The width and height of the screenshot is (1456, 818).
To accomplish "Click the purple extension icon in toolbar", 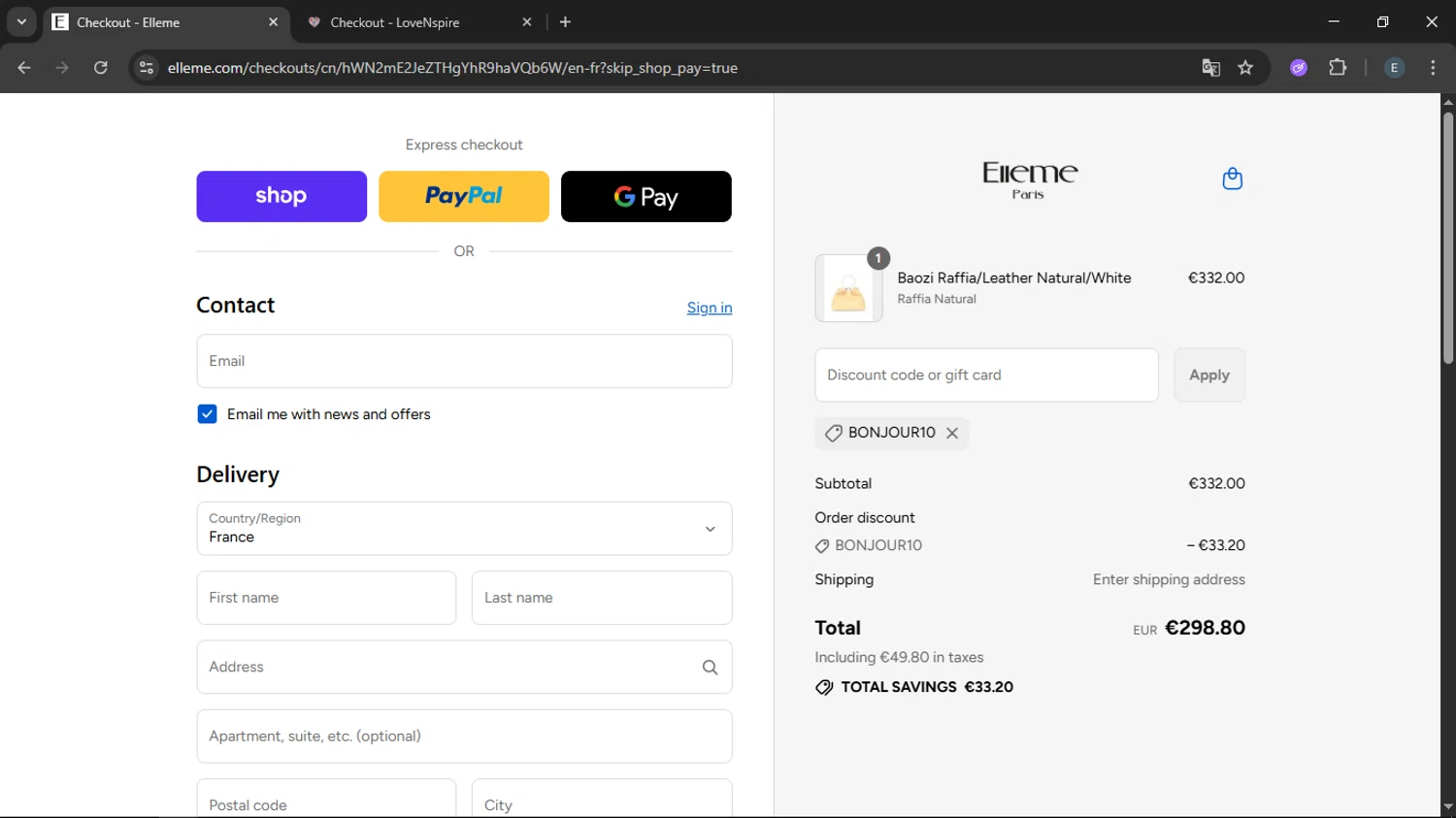I will (x=1299, y=68).
